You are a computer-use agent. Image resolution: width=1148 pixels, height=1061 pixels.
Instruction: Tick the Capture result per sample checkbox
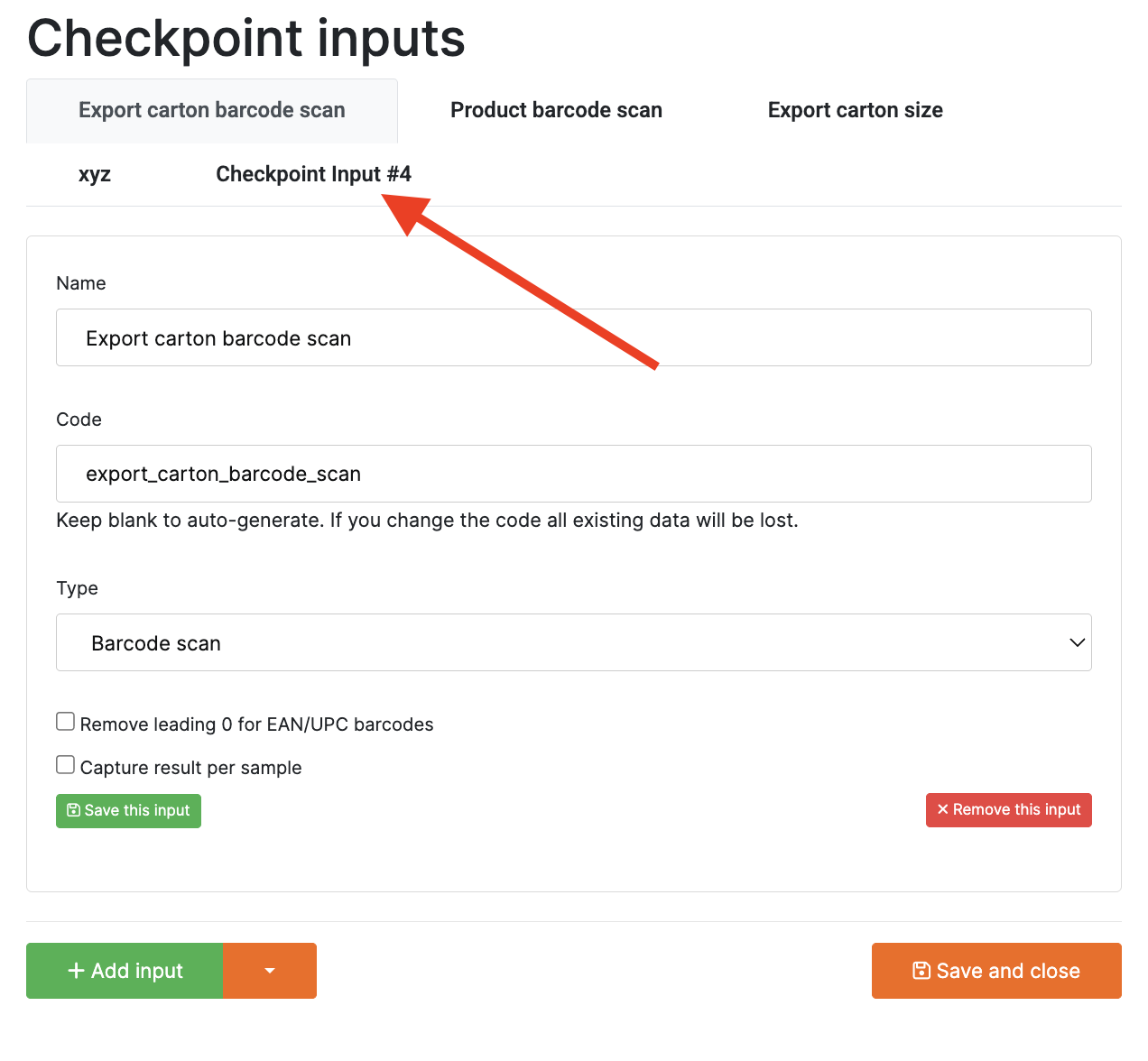tap(66, 765)
